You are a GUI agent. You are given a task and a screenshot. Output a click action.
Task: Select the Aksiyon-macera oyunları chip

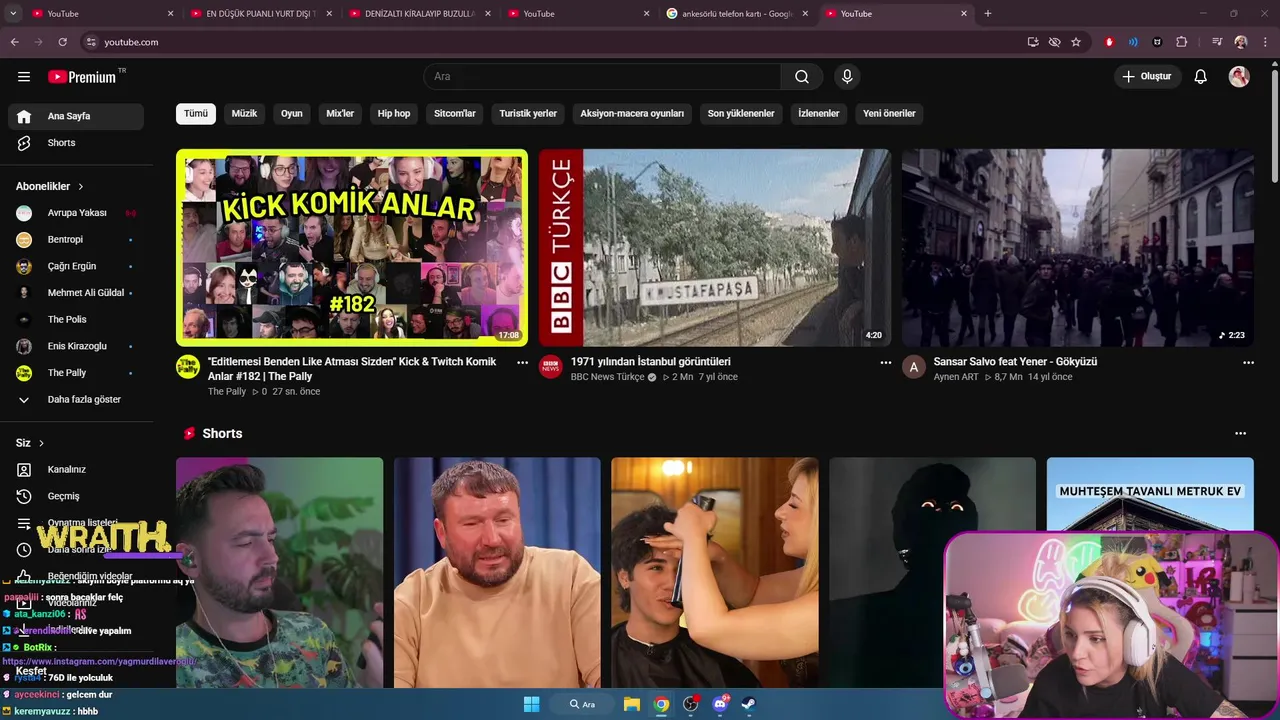[632, 114]
